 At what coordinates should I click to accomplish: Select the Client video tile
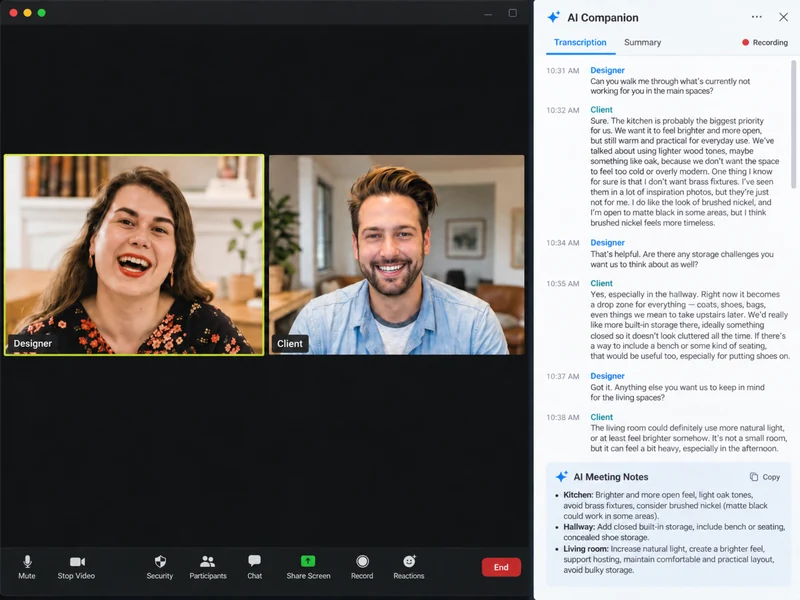pyautogui.click(x=396, y=255)
